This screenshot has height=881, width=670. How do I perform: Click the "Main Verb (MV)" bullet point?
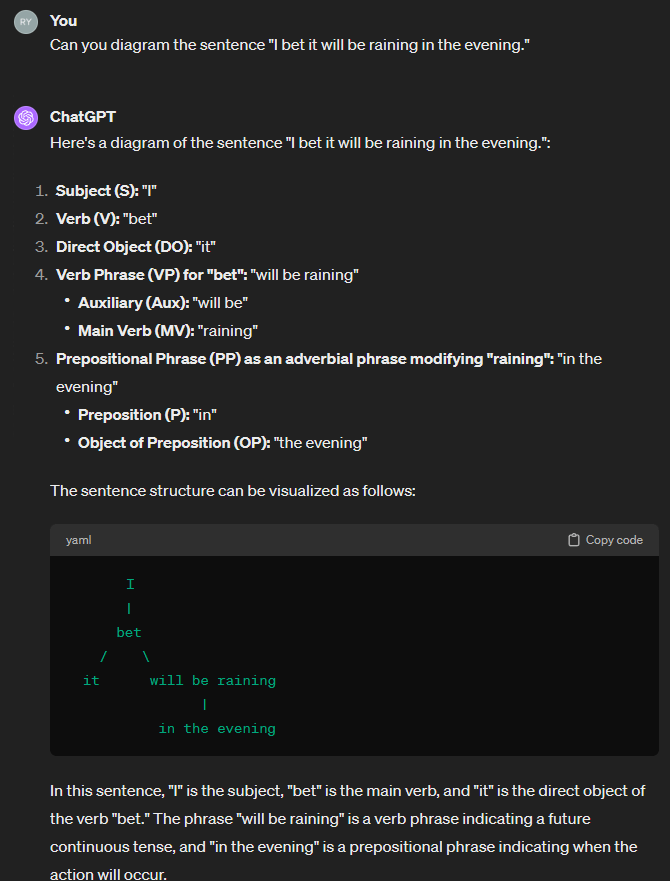click(169, 330)
